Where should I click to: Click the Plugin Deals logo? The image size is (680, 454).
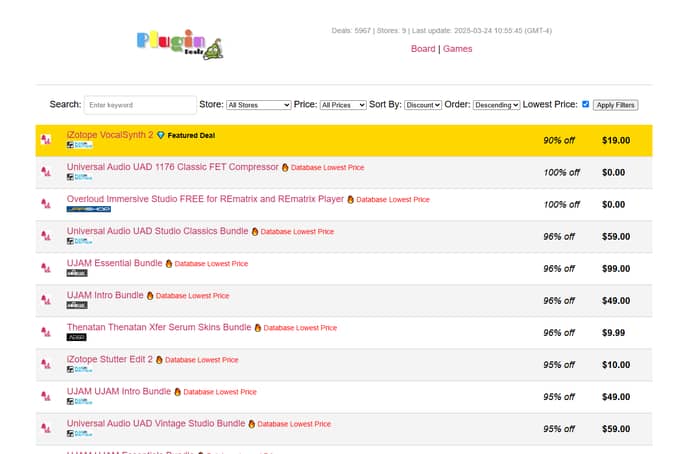(180, 44)
